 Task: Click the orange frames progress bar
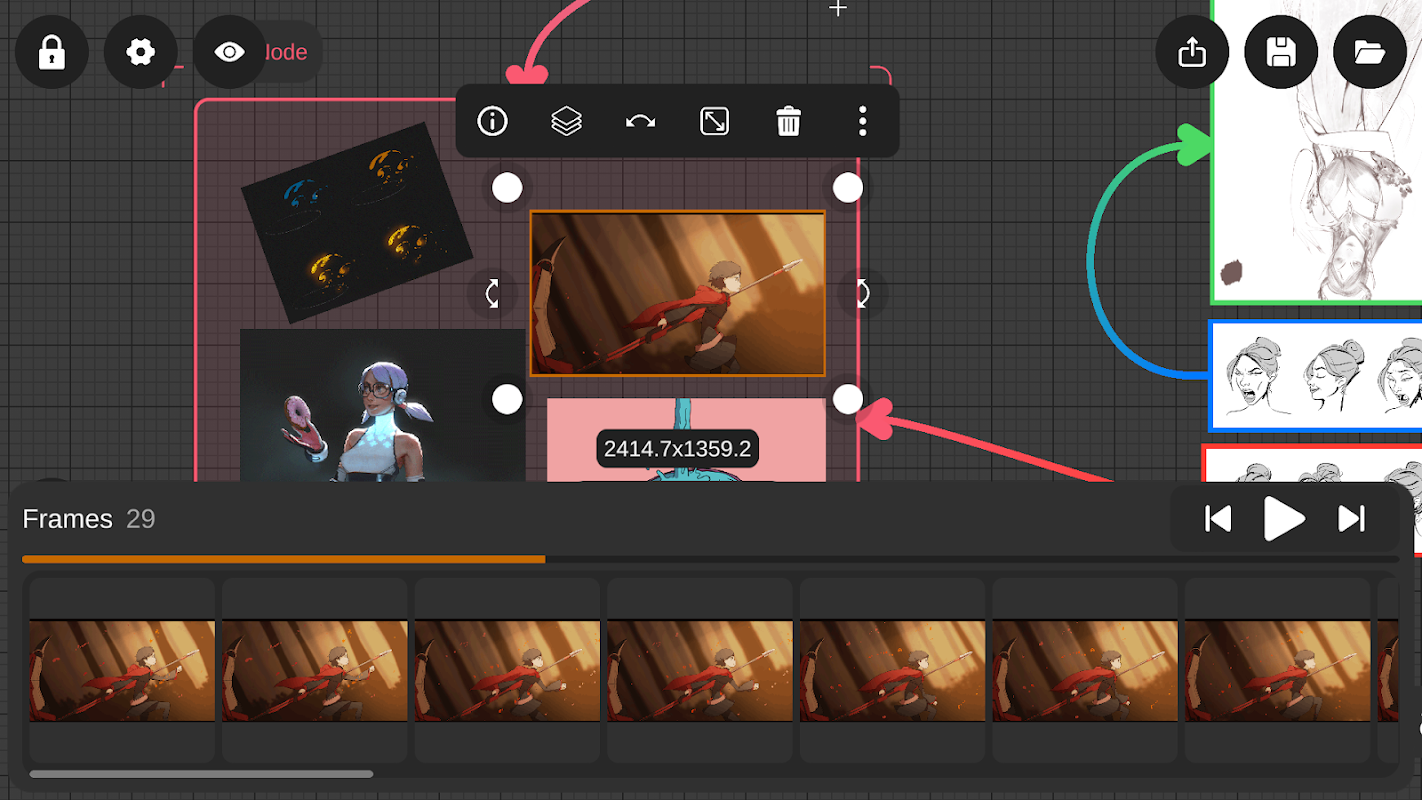(x=284, y=559)
